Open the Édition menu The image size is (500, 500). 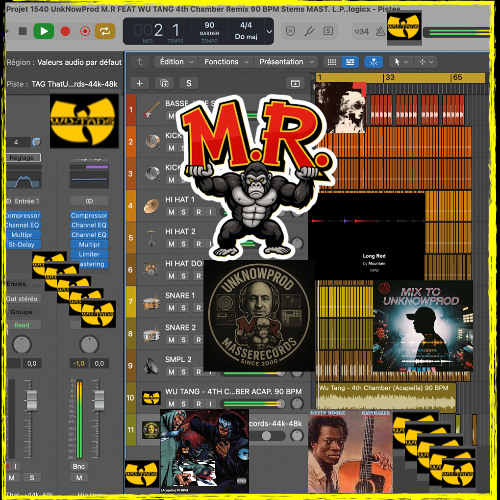click(176, 62)
